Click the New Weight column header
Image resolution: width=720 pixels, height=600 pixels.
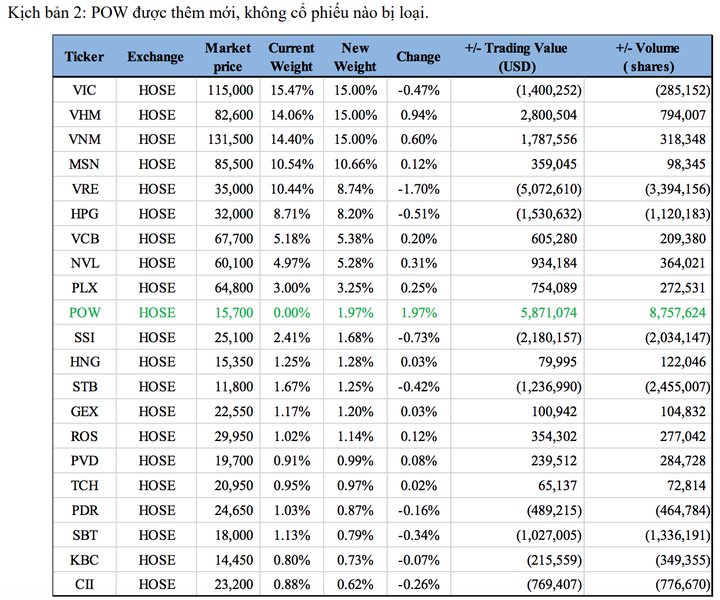point(355,57)
